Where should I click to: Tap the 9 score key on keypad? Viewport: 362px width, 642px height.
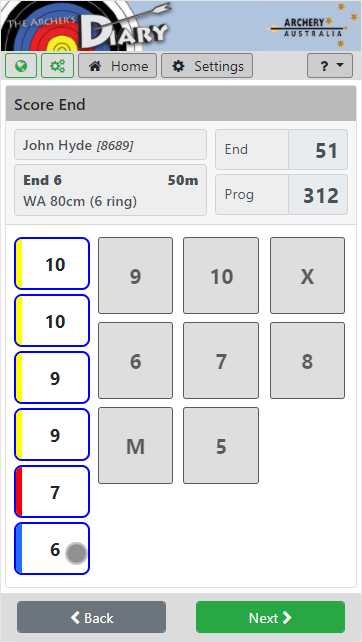[136, 276]
